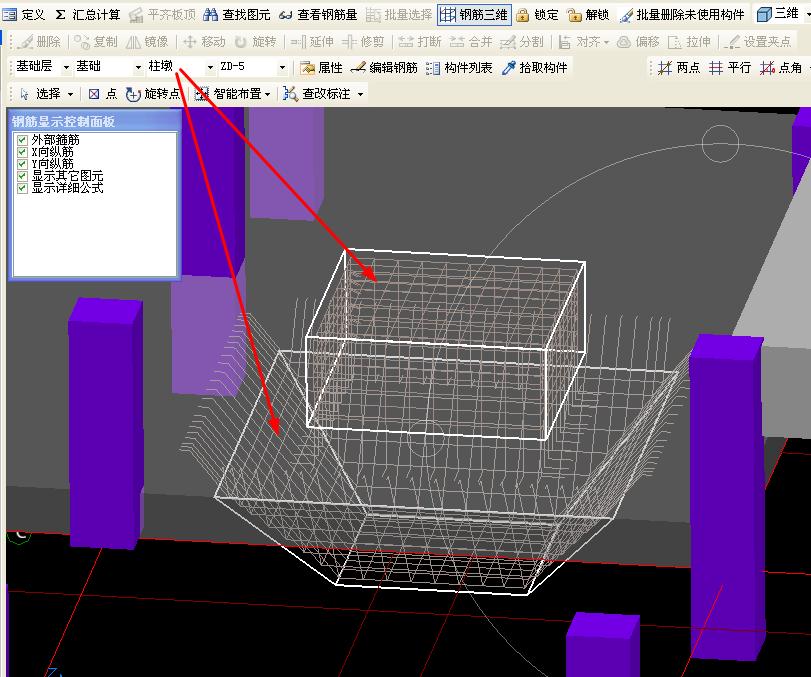Expand 查改标注 dropdown arrow
The image size is (811, 677).
click(361, 94)
